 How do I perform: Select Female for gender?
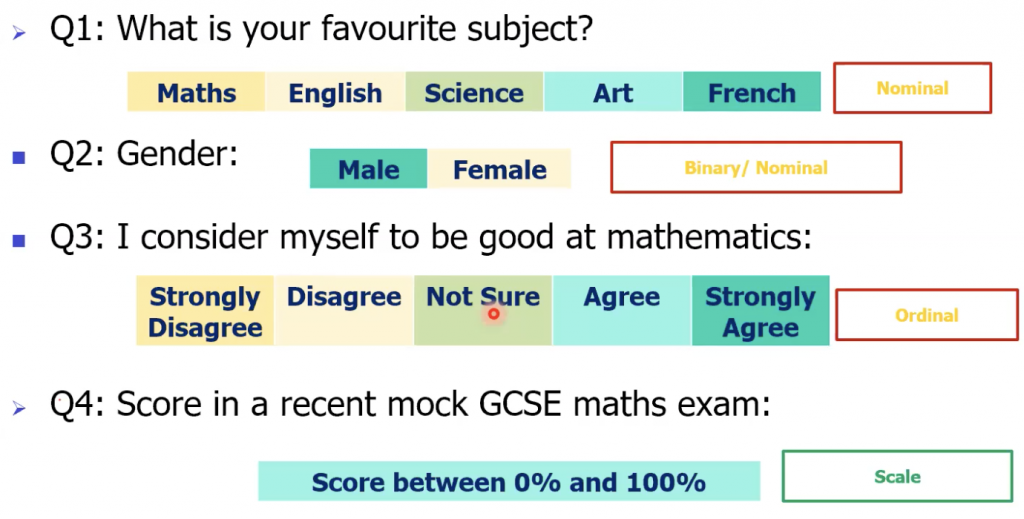coord(500,169)
